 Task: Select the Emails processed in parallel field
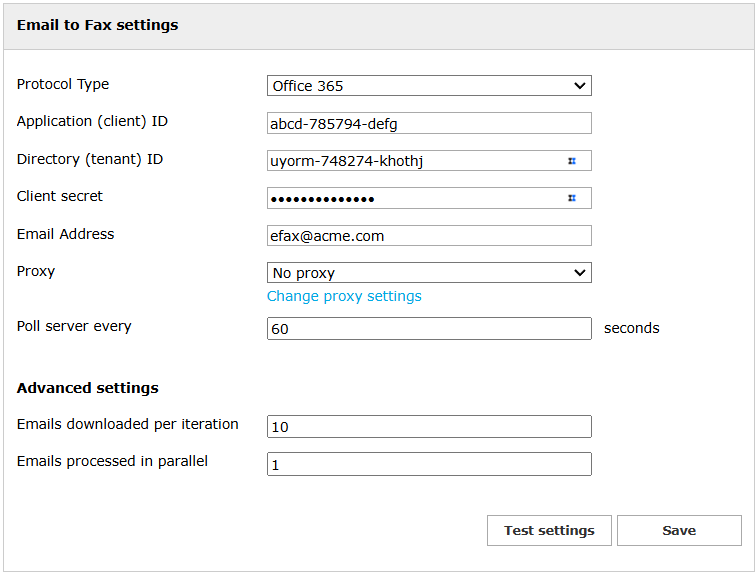click(x=429, y=464)
